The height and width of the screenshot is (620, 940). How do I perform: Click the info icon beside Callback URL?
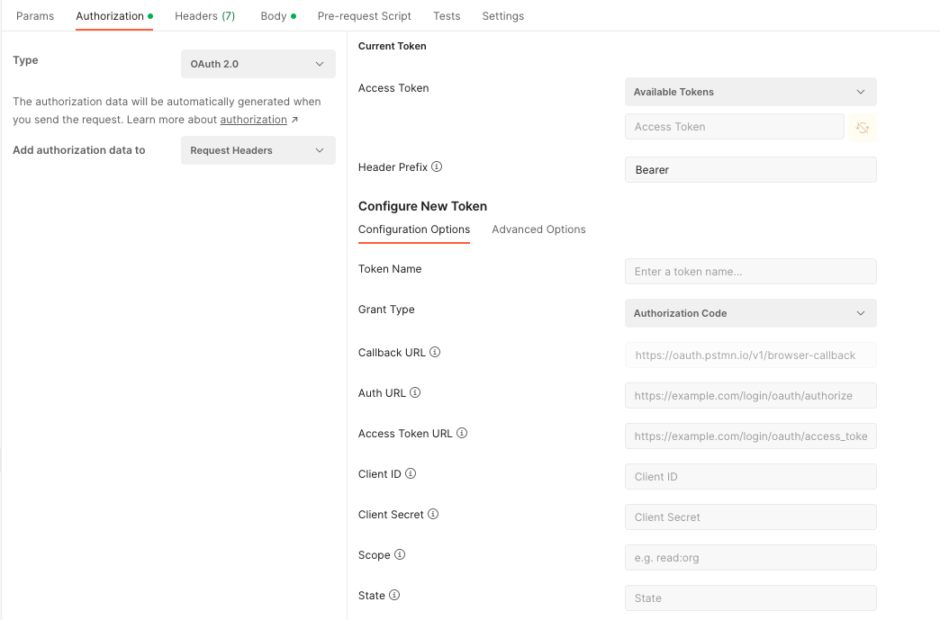(x=435, y=352)
